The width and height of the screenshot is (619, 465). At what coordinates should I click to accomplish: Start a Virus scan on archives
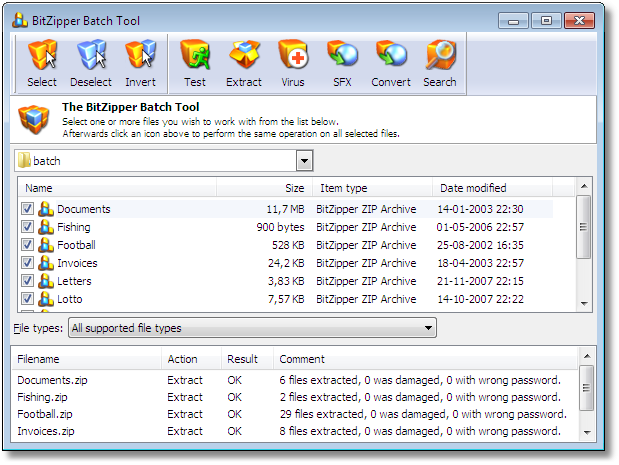pyautogui.click(x=293, y=63)
